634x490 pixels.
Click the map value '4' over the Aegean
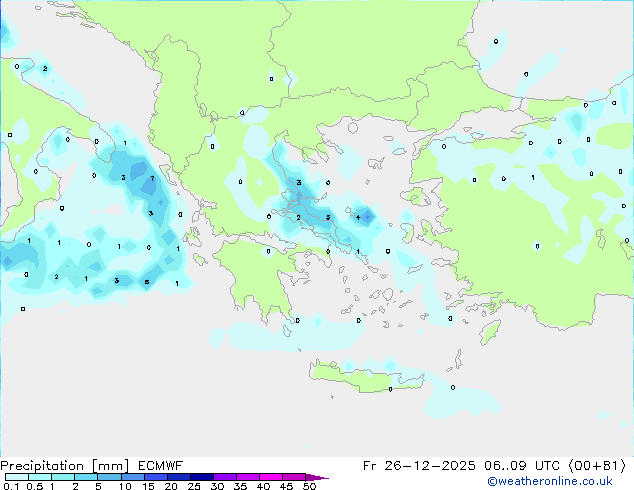[358, 218]
